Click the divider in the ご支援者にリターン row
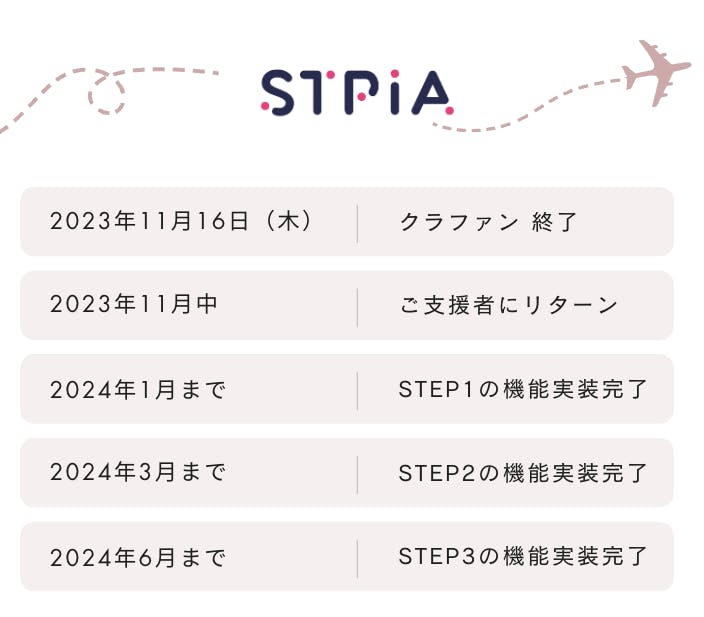Screen dimensions: 704x617 pos(357,306)
